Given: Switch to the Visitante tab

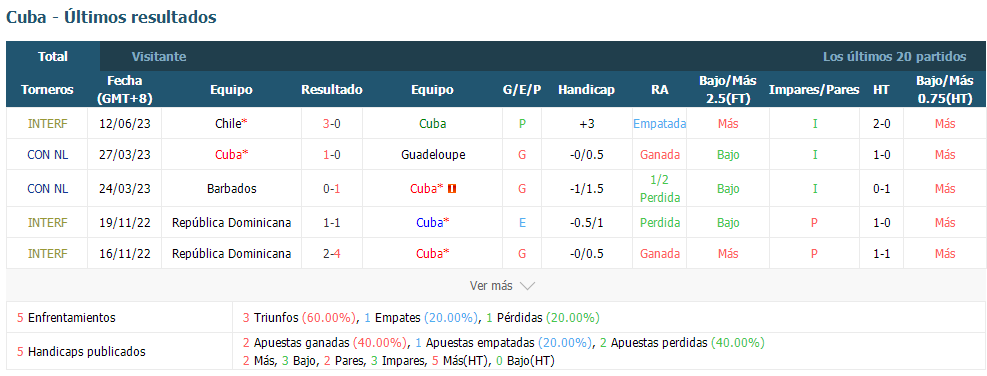Looking at the screenshot, I should point(159,57).
